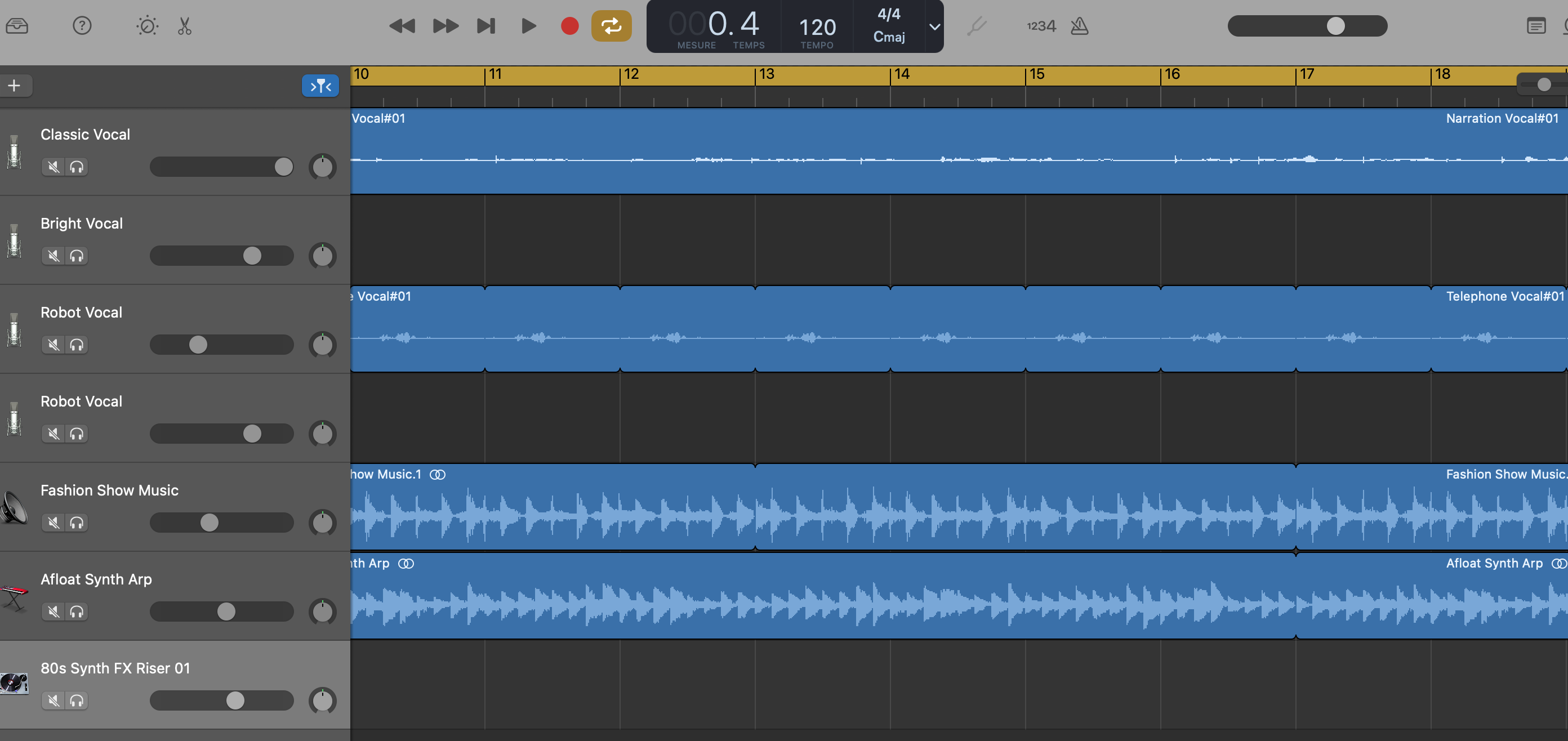The width and height of the screenshot is (1568, 741).
Task: Select the 80s Synth FX Riser 01 track name
Action: [x=115, y=668]
